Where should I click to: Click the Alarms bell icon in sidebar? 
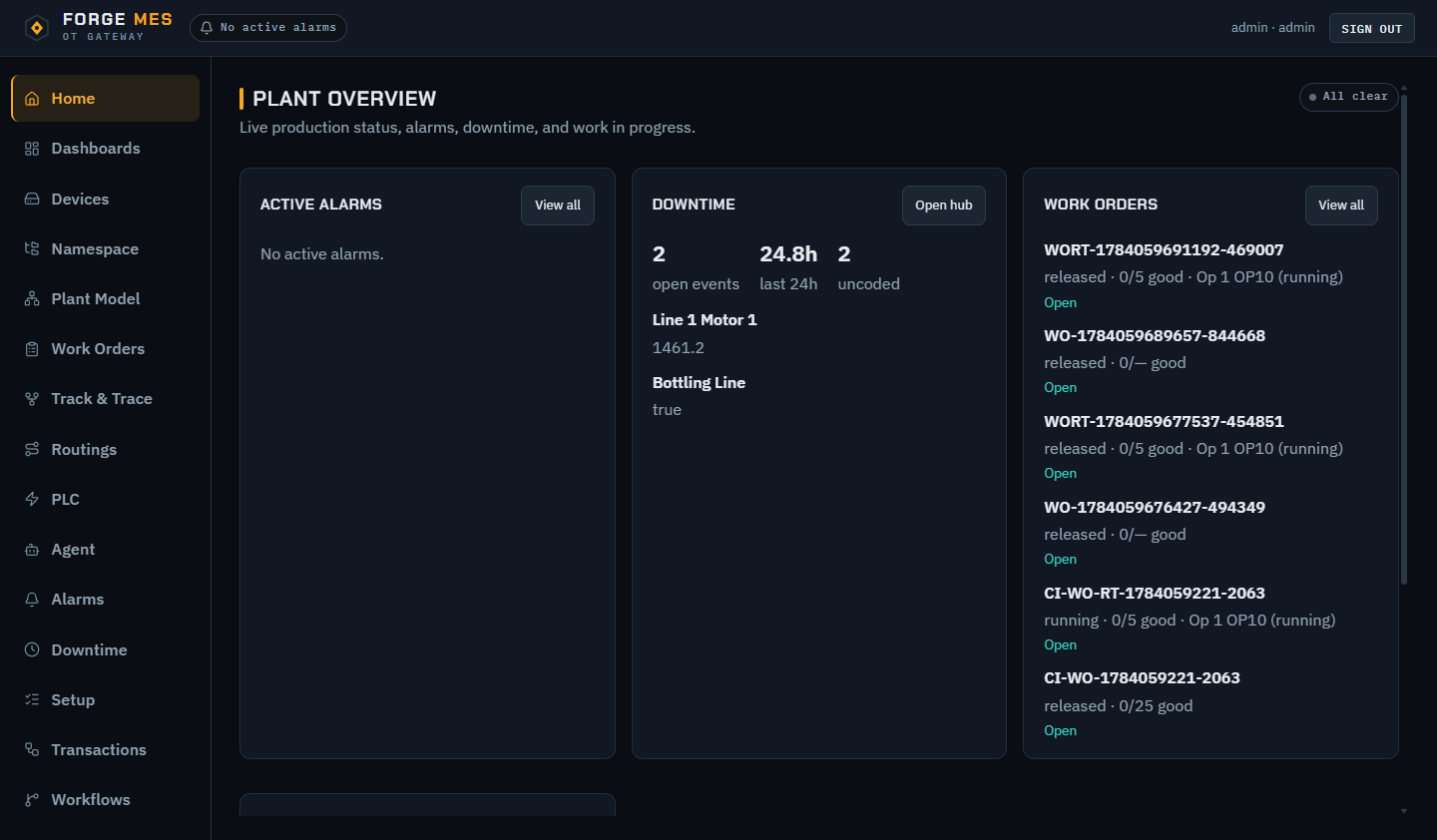click(32, 600)
